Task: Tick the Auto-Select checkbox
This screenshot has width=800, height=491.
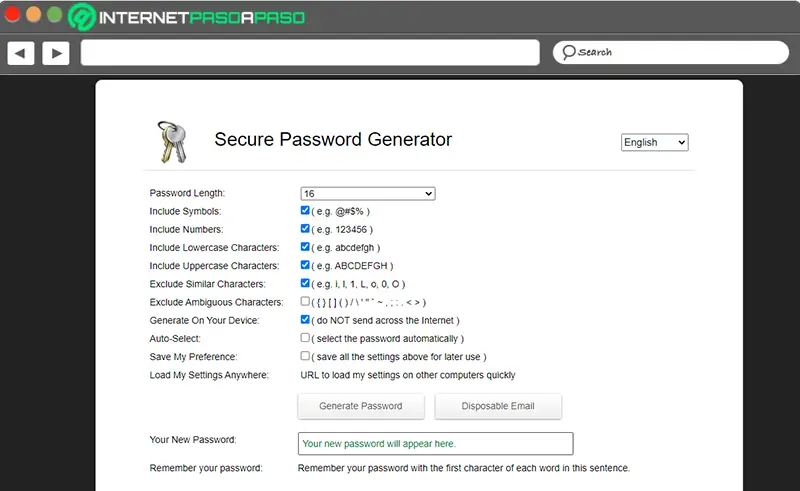Action: coord(305,338)
